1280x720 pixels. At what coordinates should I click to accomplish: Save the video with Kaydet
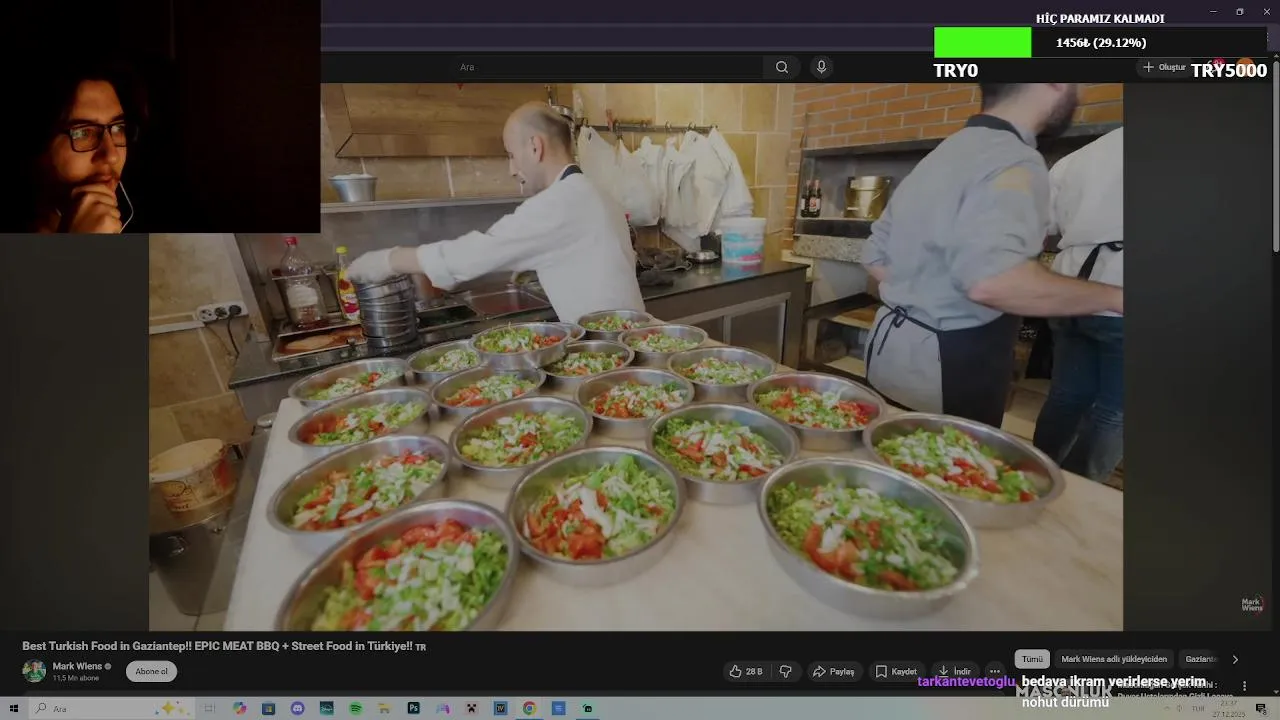896,671
